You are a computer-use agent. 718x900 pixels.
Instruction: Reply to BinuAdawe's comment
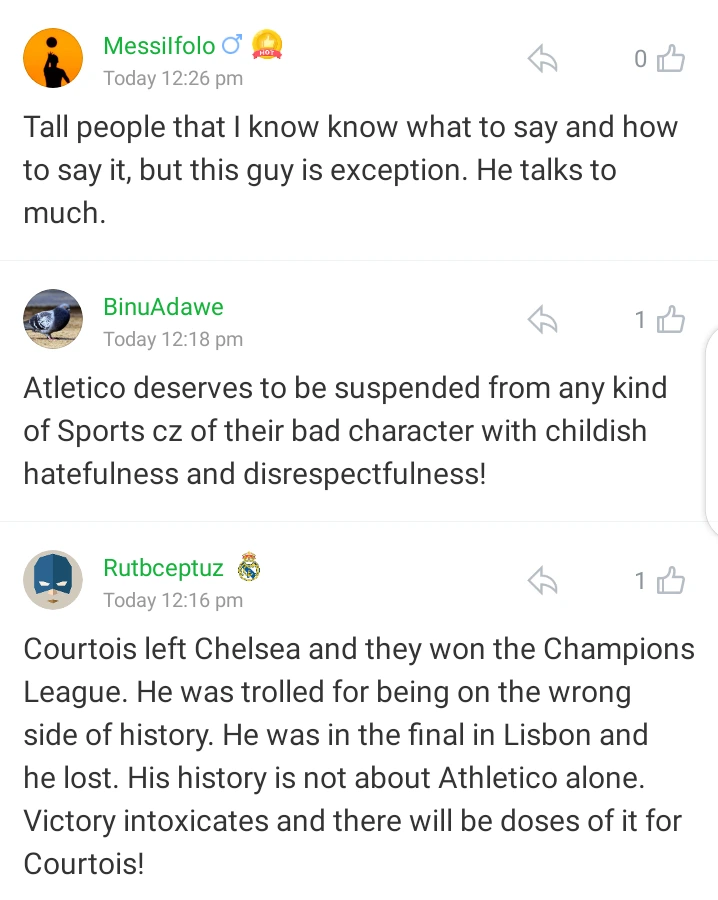[x=542, y=320]
